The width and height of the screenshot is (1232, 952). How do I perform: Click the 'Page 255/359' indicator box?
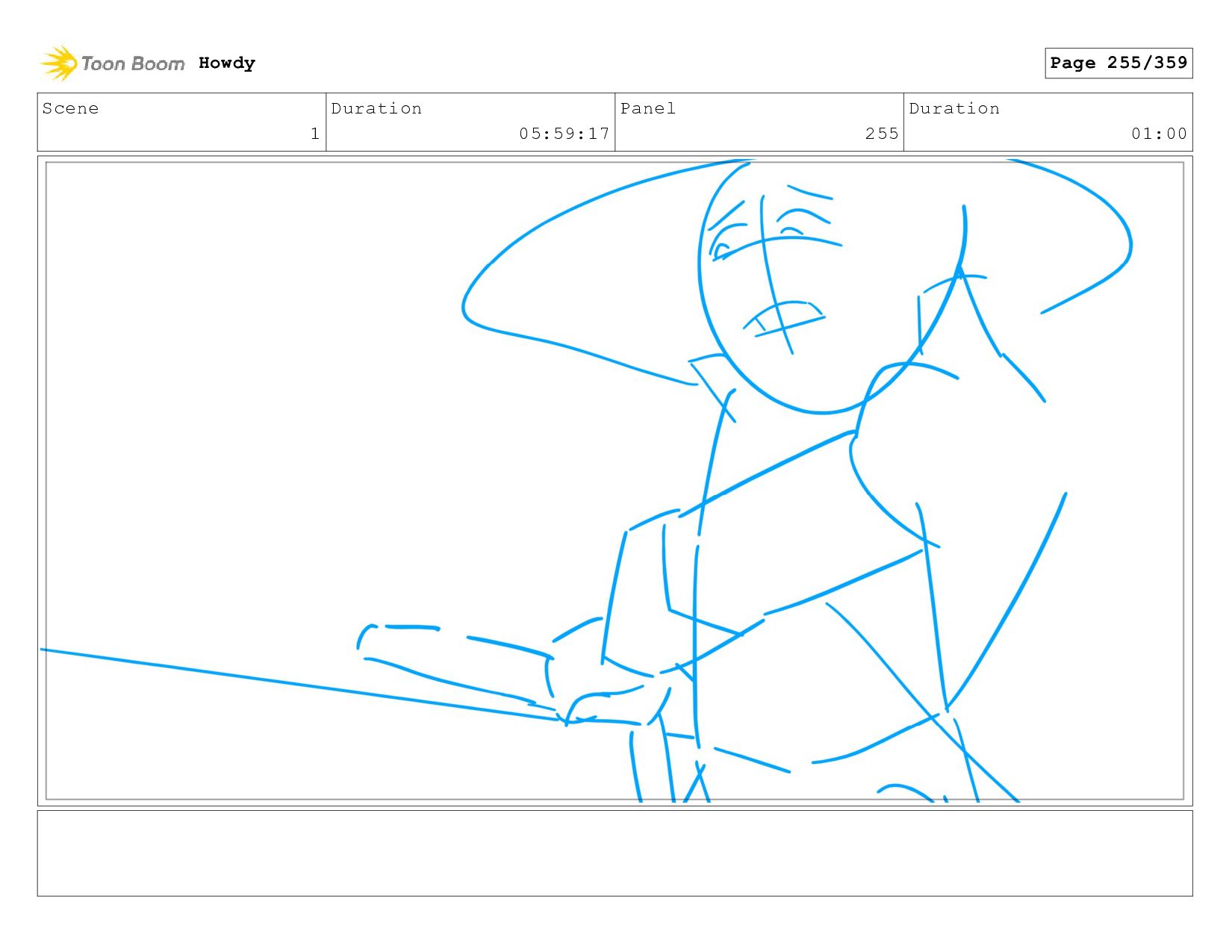point(1119,63)
